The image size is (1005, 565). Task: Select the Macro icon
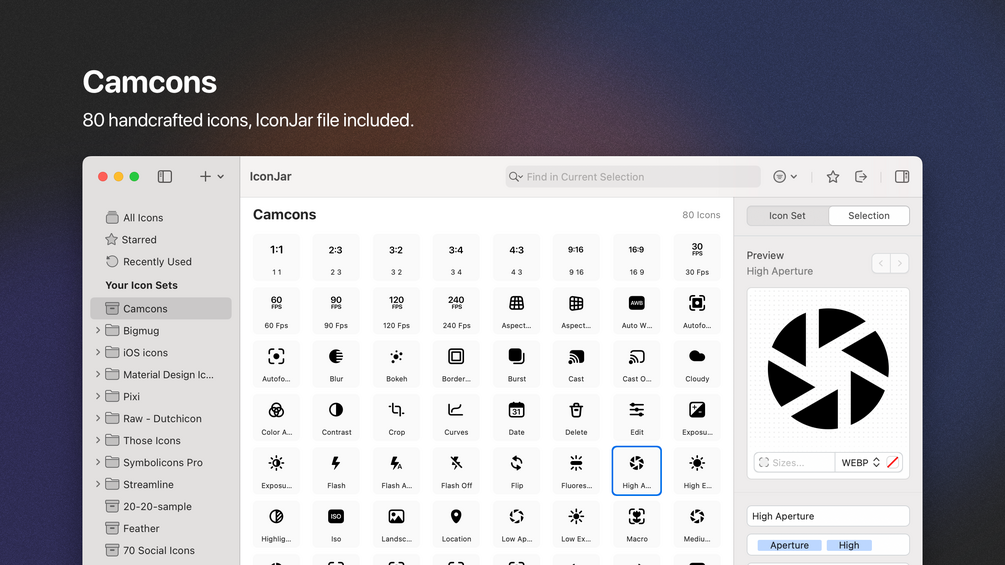[x=636, y=524]
